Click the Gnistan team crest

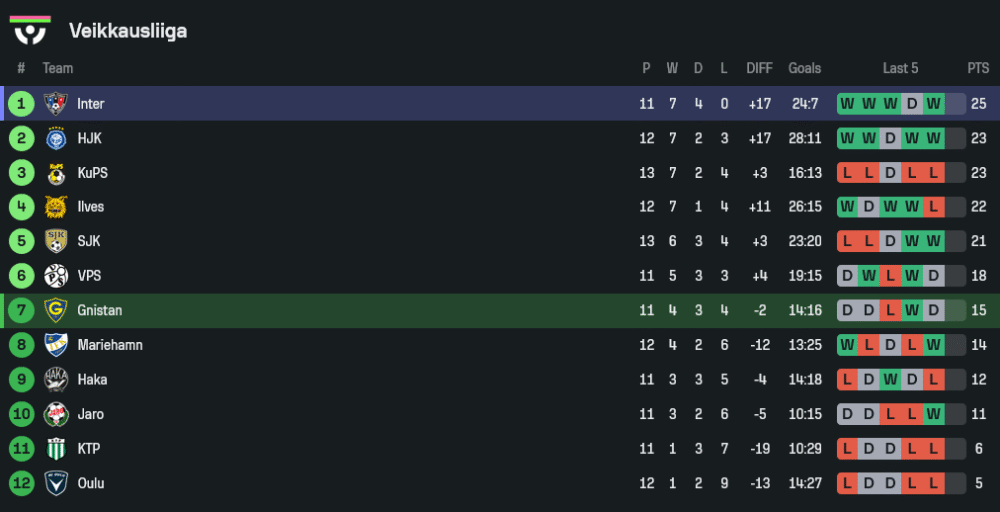click(x=55, y=310)
